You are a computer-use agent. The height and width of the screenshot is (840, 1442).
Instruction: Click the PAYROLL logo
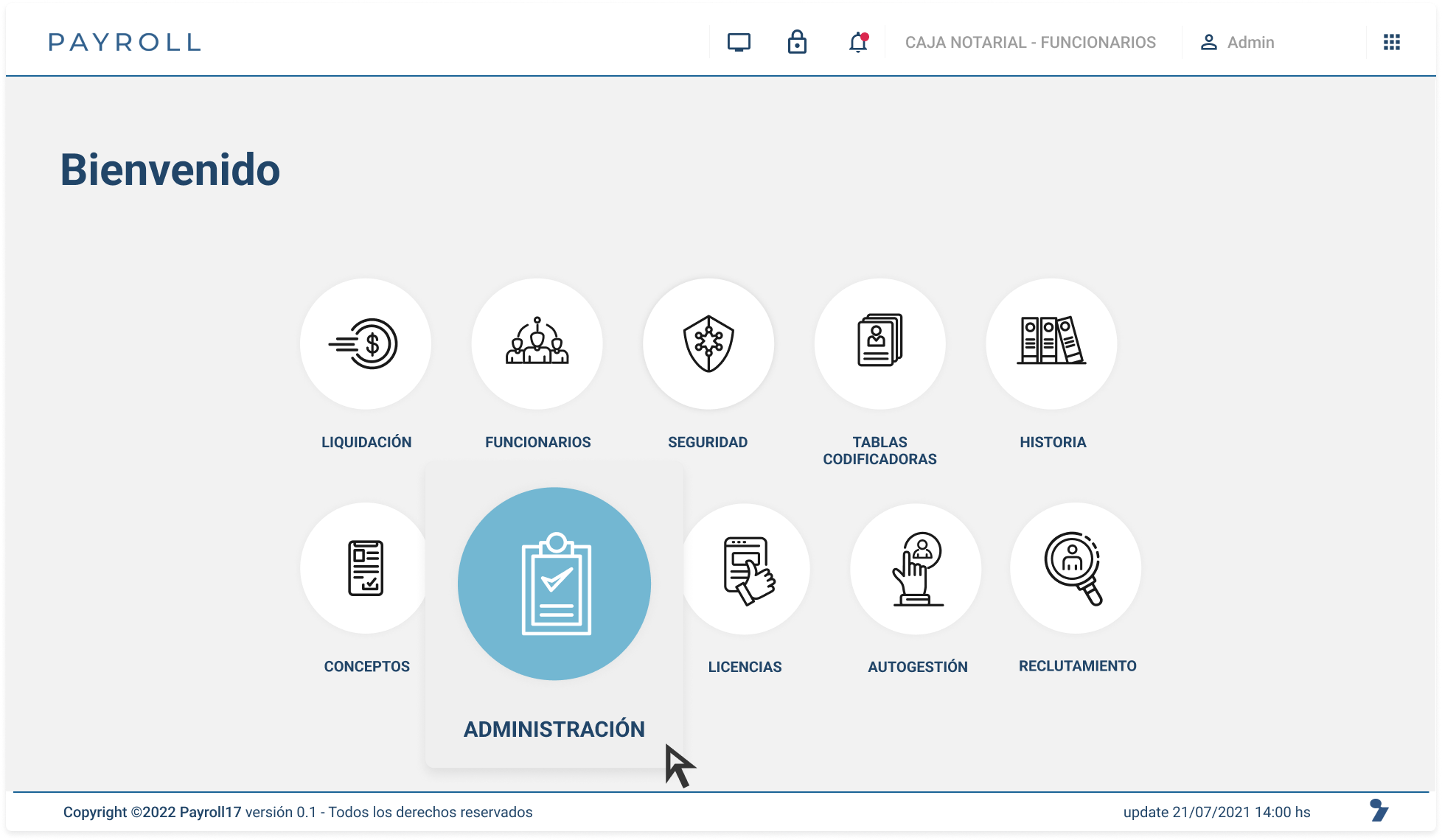click(125, 43)
